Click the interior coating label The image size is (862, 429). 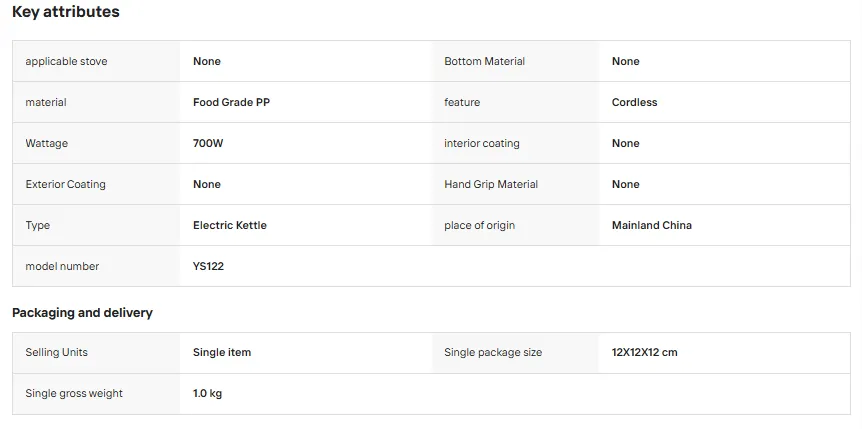pyautogui.click(x=482, y=143)
